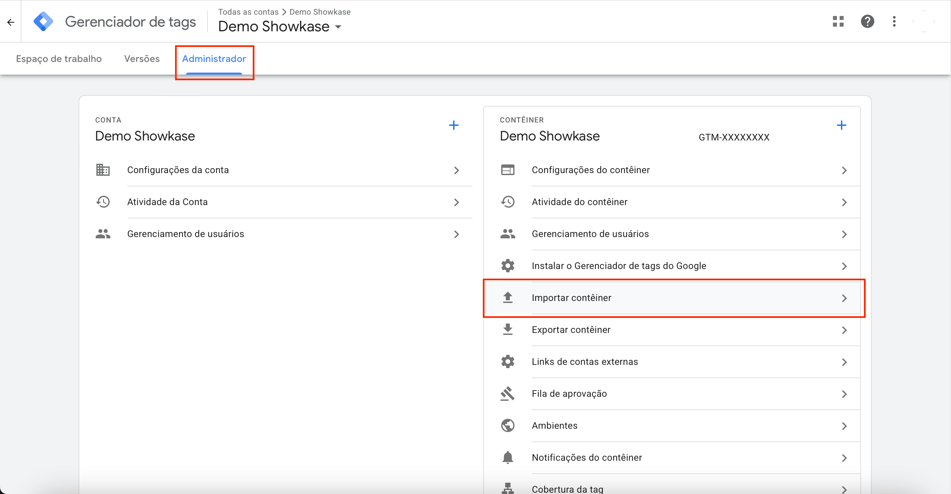
Task: Open Links de contas externas
Action: tap(584, 362)
